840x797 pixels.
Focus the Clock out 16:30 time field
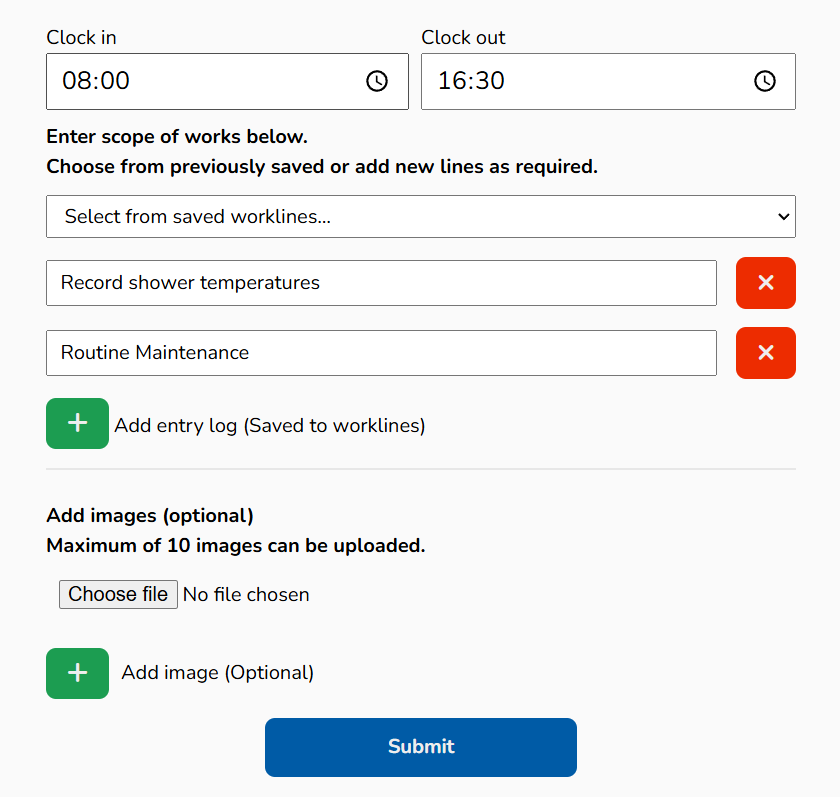(580, 81)
